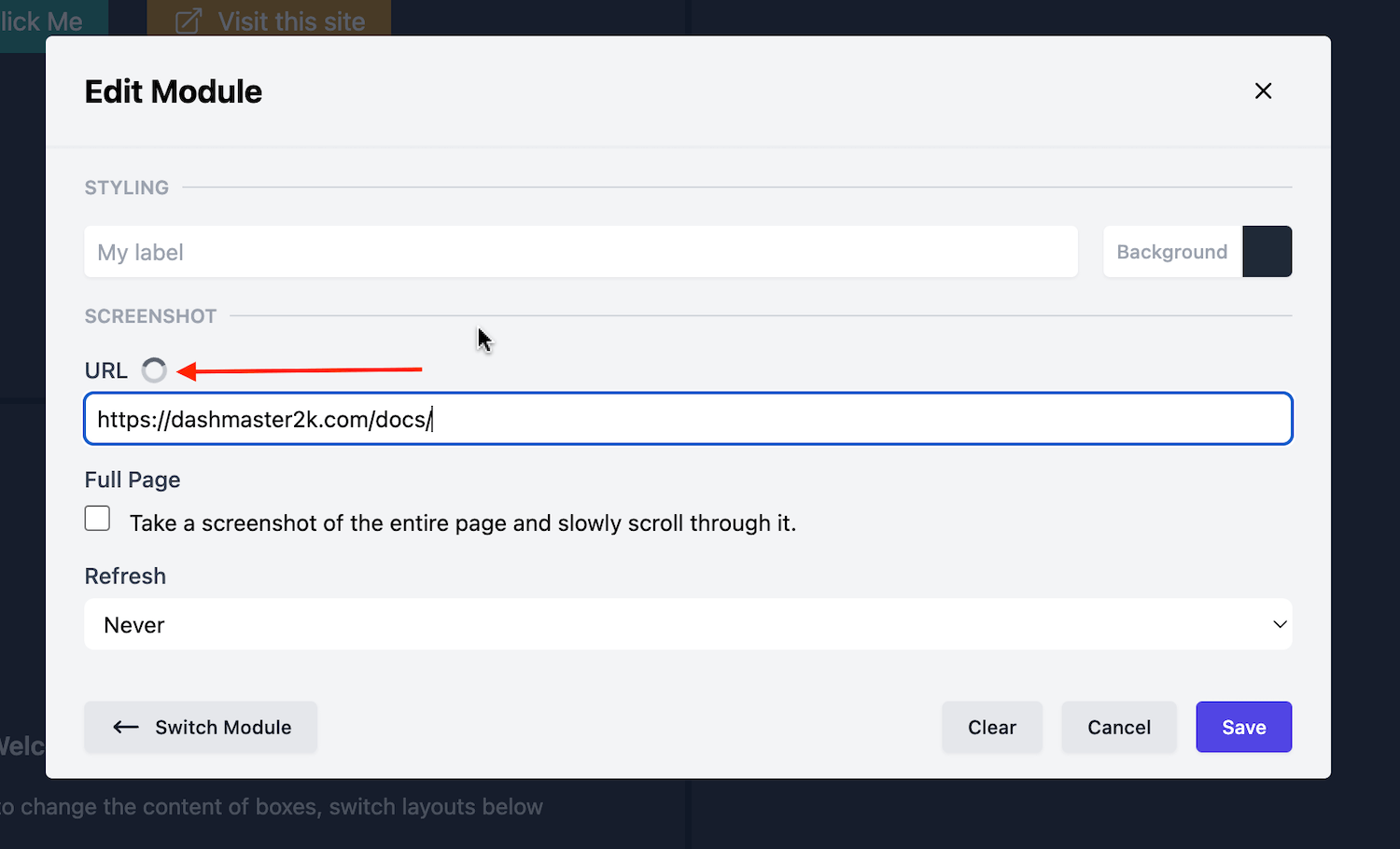
Task: Open the dark Background color swatch
Action: point(1267,252)
